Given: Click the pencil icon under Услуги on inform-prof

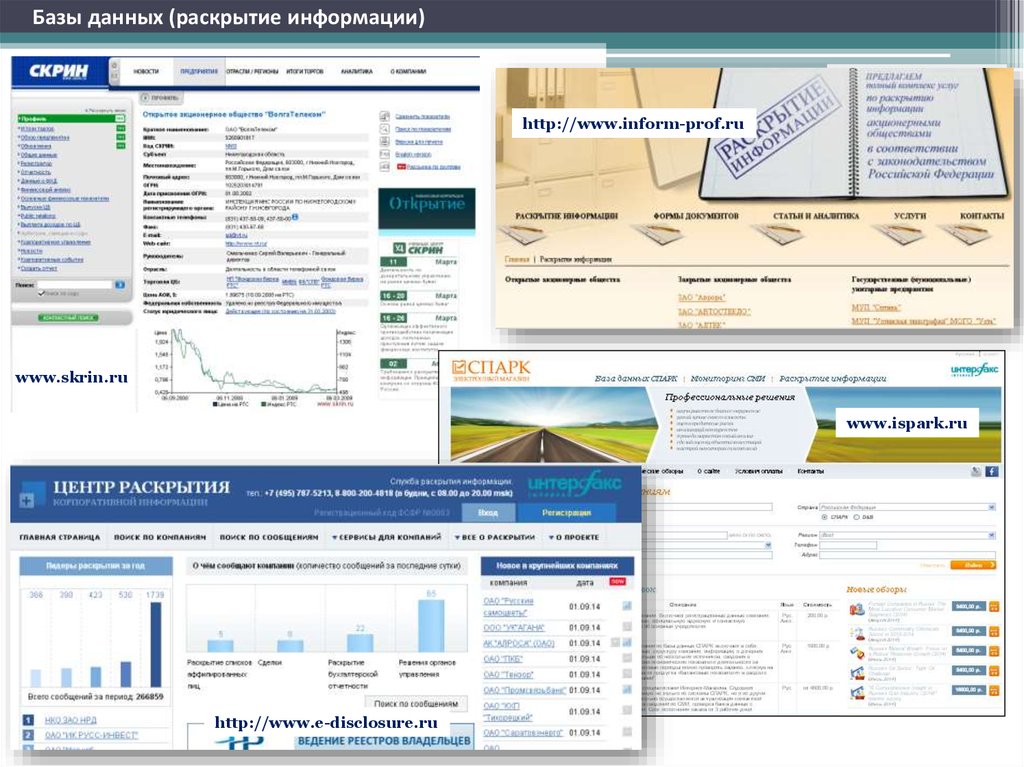Looking at the screenshot, I should pos(898,235).
